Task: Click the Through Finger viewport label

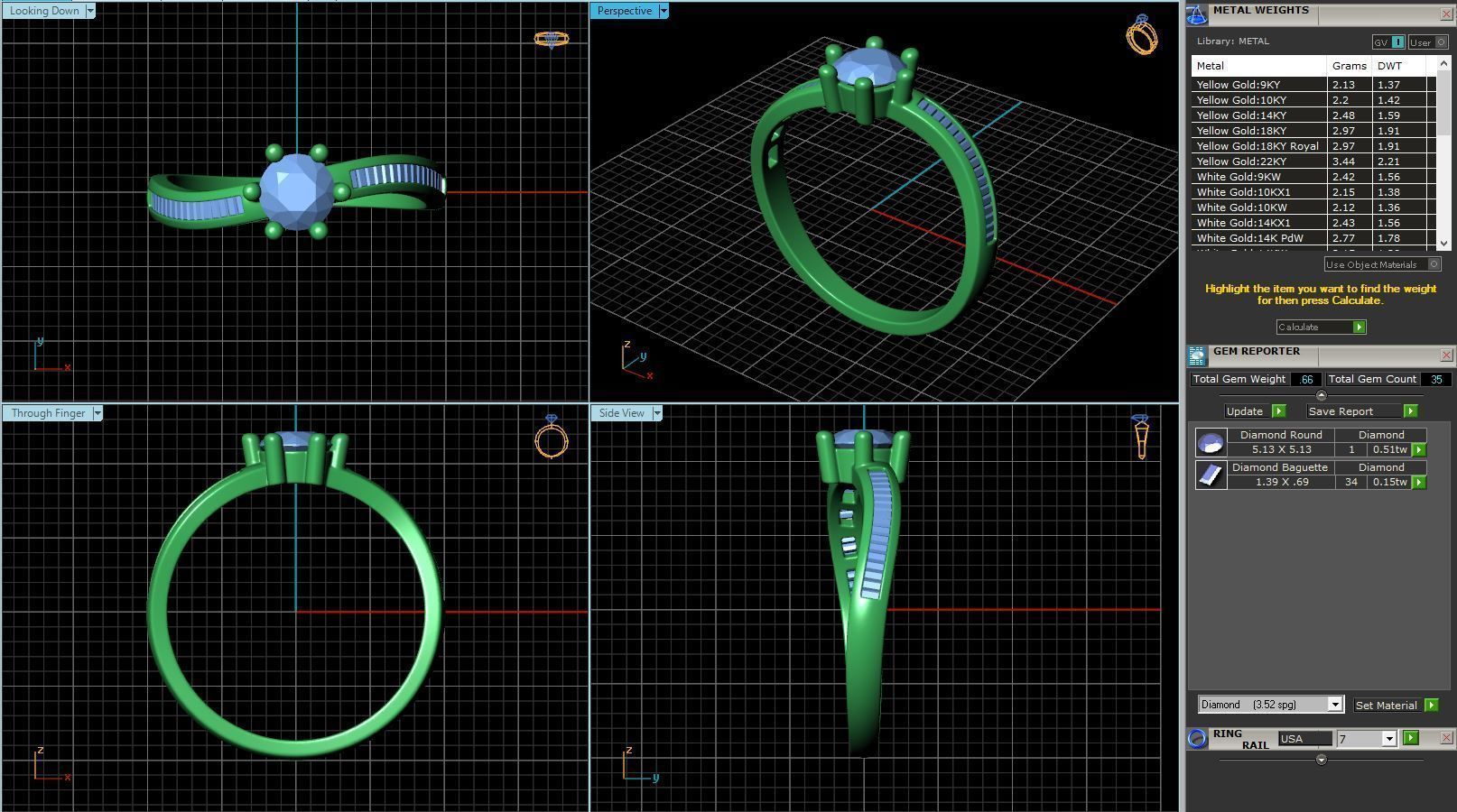Action: click(48, 413)
